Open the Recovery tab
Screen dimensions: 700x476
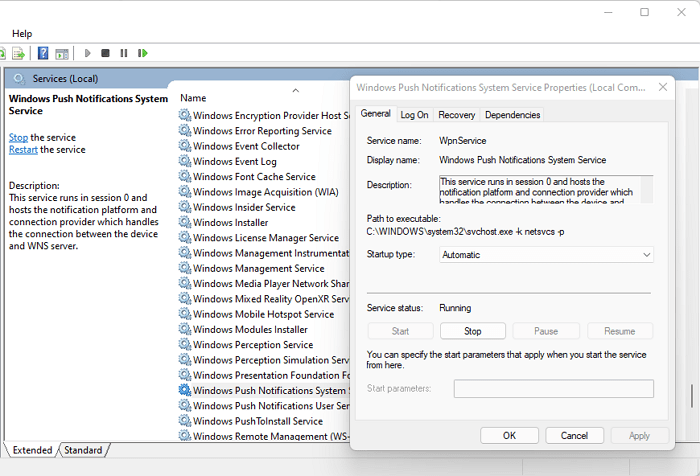(456, 115)
